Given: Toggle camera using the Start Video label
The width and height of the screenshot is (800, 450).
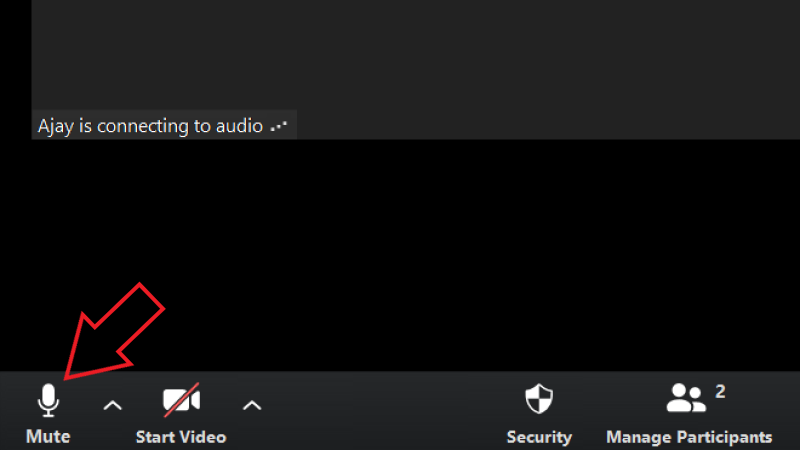Looking at the screenshot, I should [x=181, y=437].
